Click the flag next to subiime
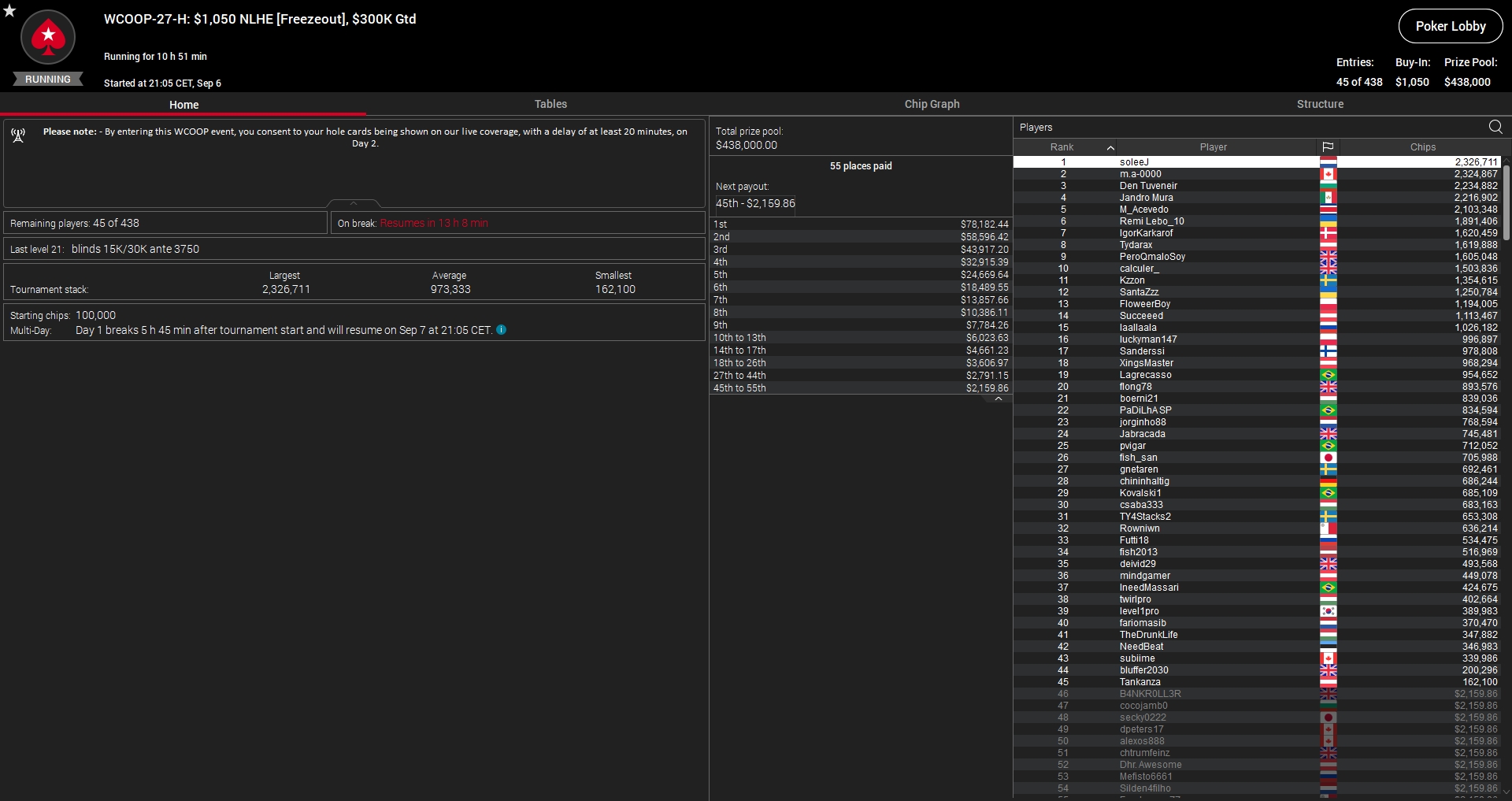Screen dimensions: 1512x801 click(1329, 658)
